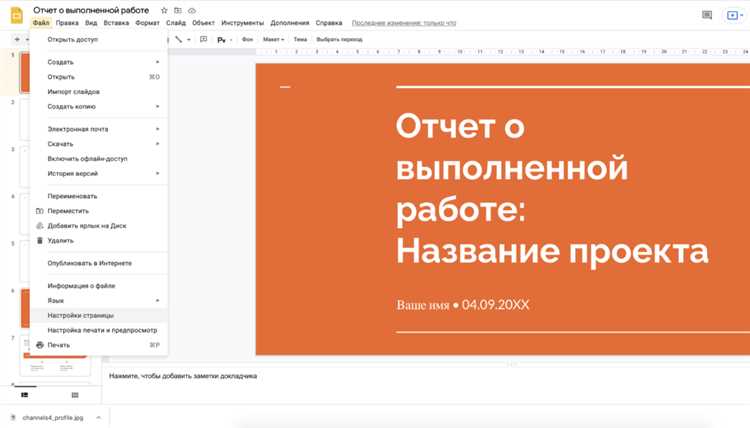The height and width of the screenshot is (428, 750).
Task: Expand the История версий submenu
Action: coord(99,174)
